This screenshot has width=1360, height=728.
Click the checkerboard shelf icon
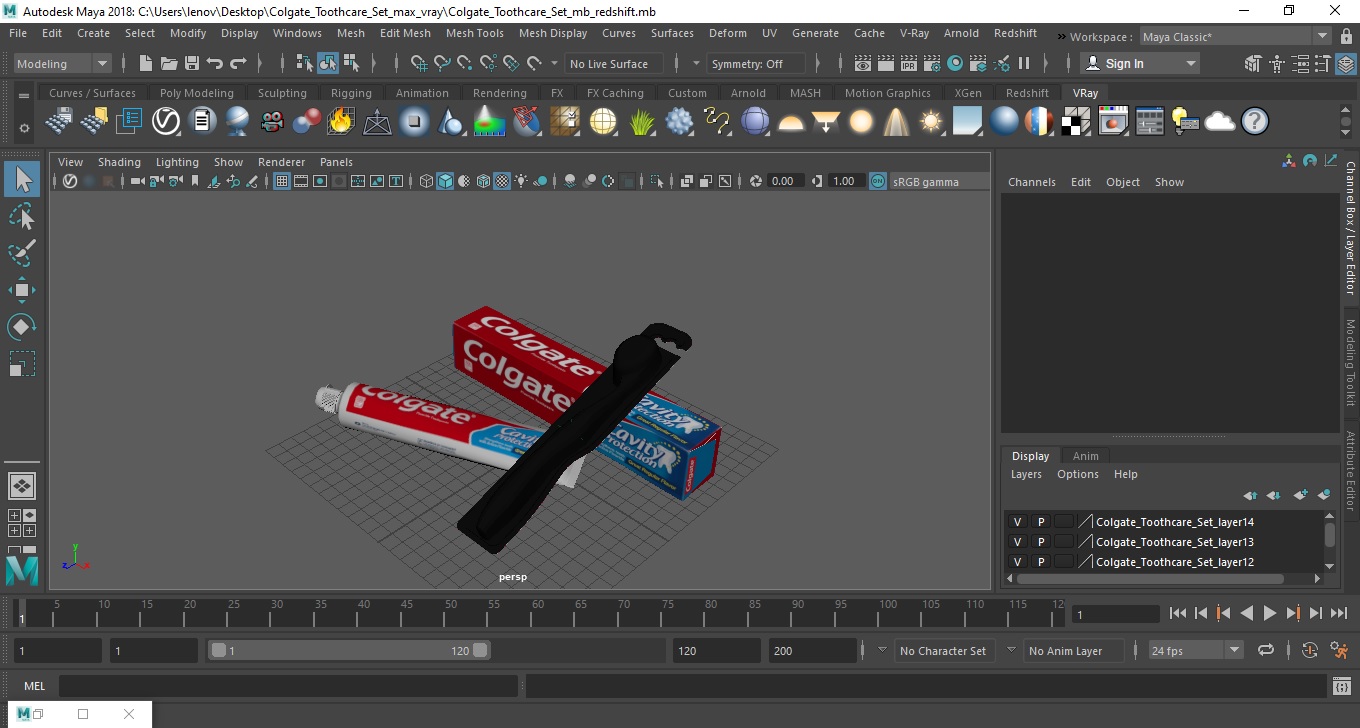click(1076, 122)
